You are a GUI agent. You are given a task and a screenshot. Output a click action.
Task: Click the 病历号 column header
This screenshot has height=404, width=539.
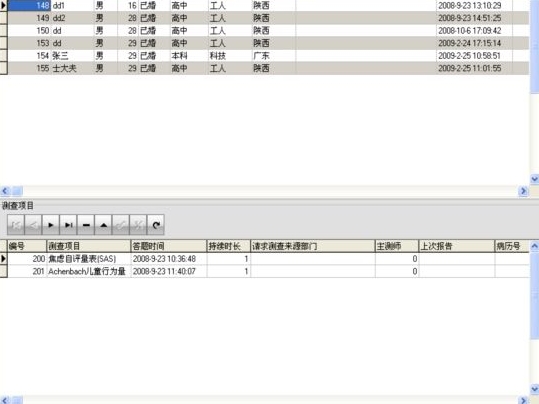click(512, 246)
